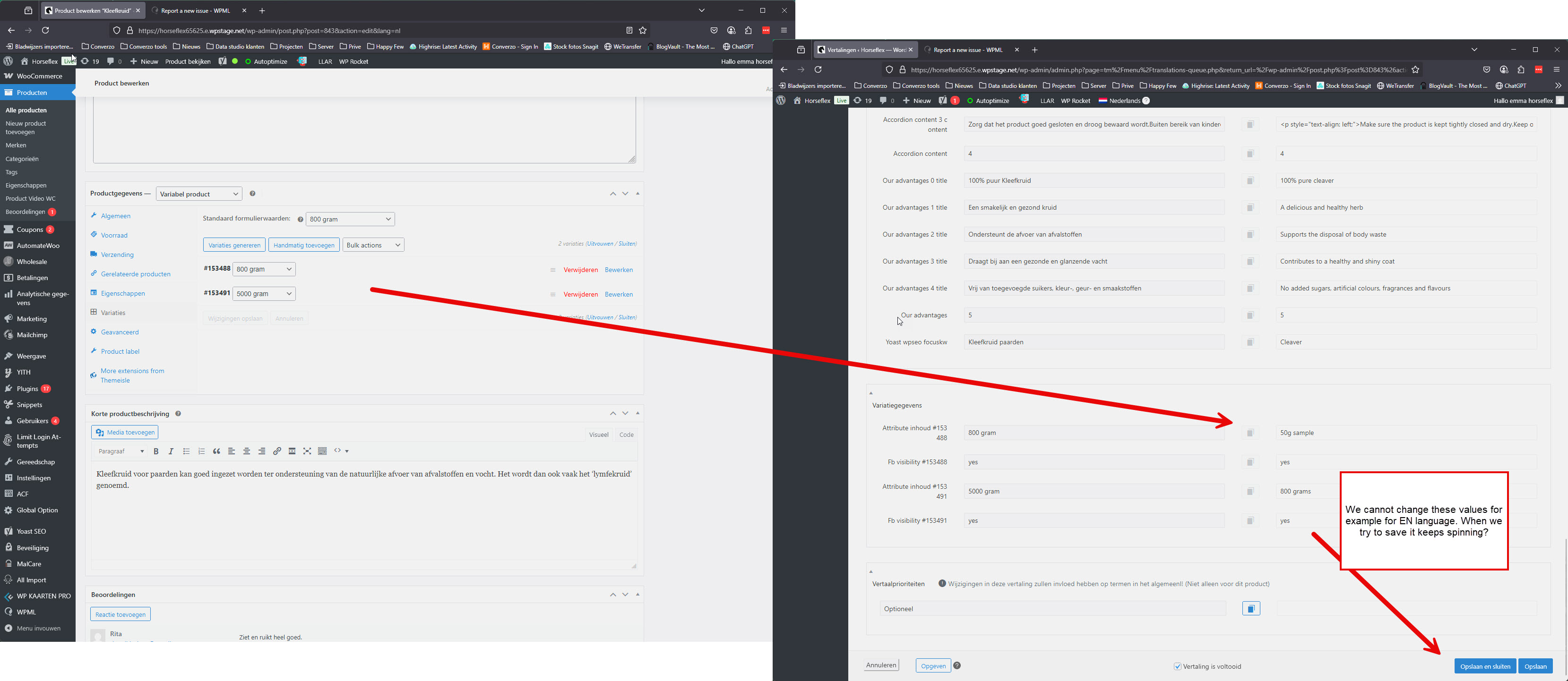
Task: Open the Yoast SEO menu in the sidebar
Action: point(31,531)
